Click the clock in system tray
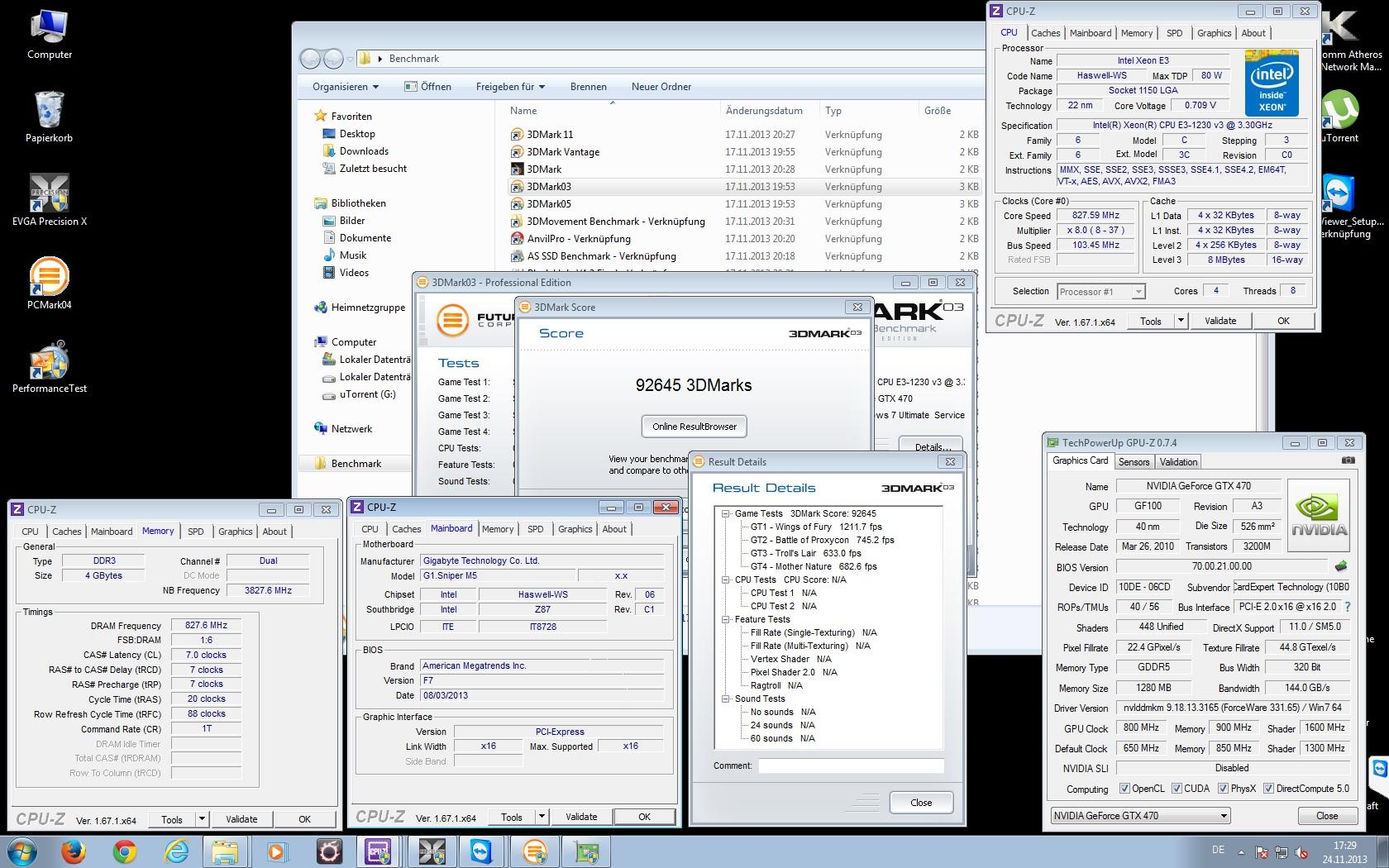The height and width of the screenshot is (868, 1389). 1344,852
